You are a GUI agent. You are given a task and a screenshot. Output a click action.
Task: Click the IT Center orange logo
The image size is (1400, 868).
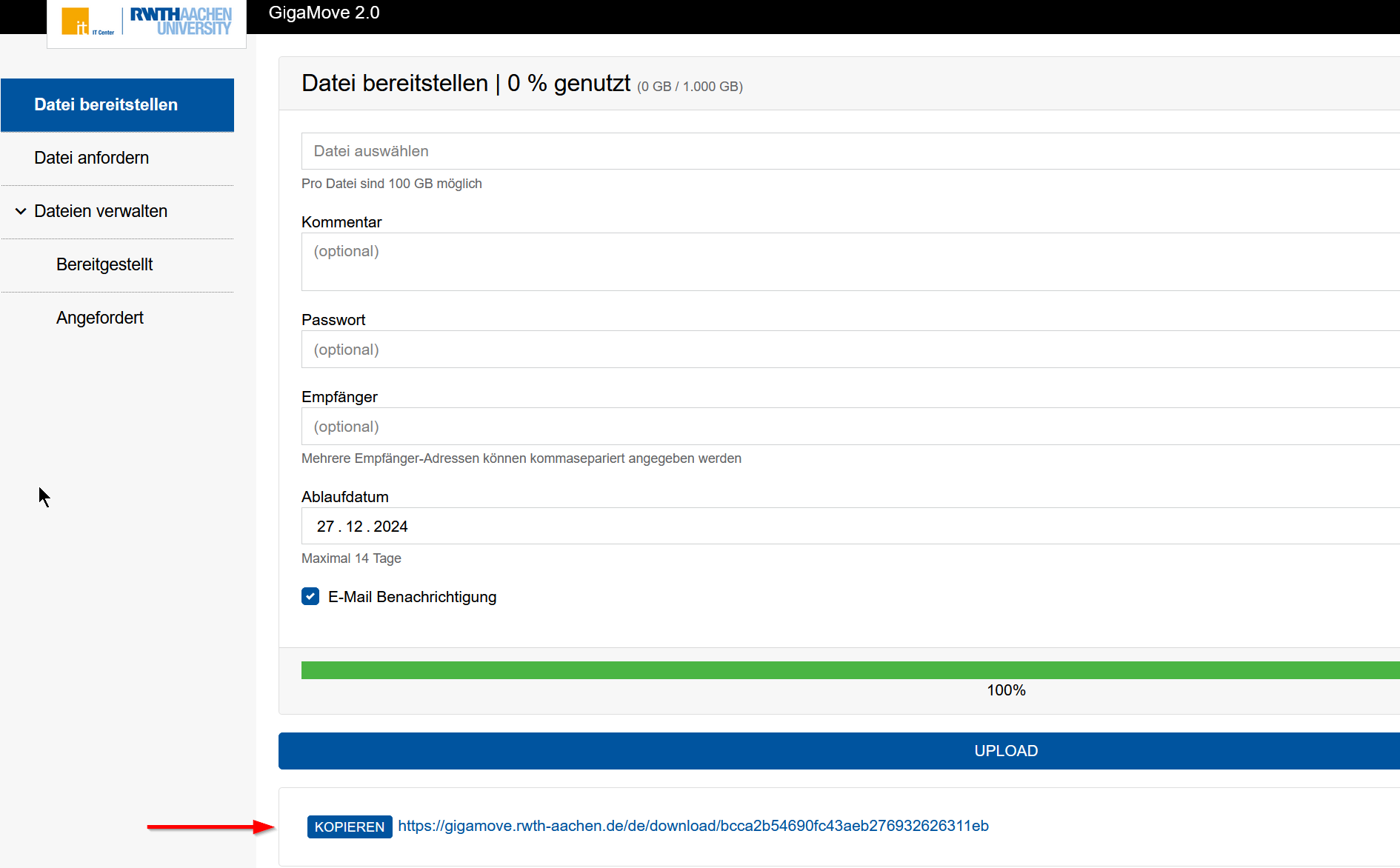pos(76,21)
